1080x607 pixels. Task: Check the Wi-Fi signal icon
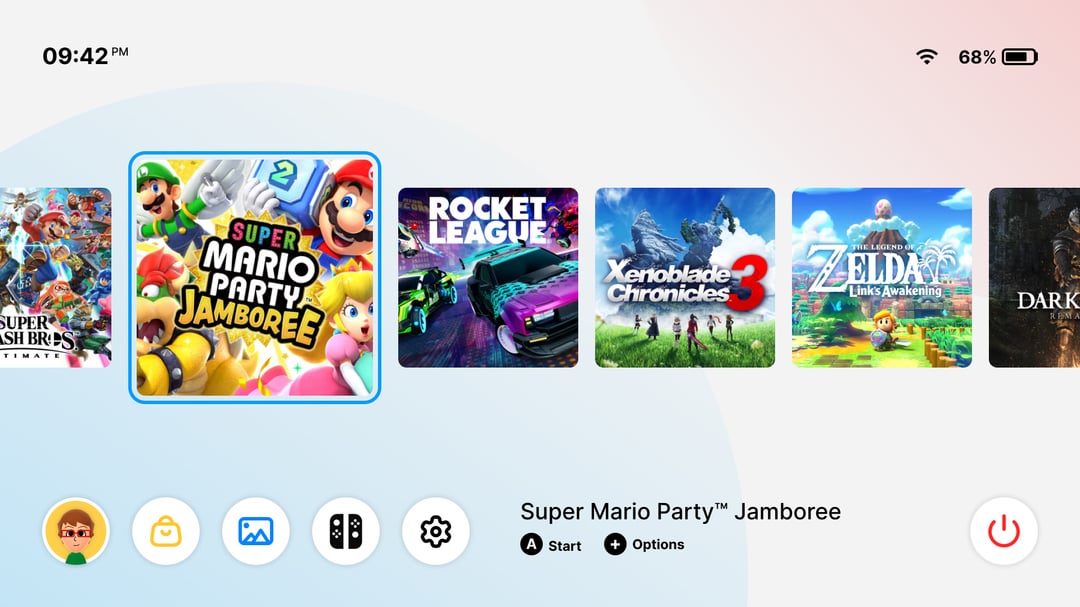927,56
